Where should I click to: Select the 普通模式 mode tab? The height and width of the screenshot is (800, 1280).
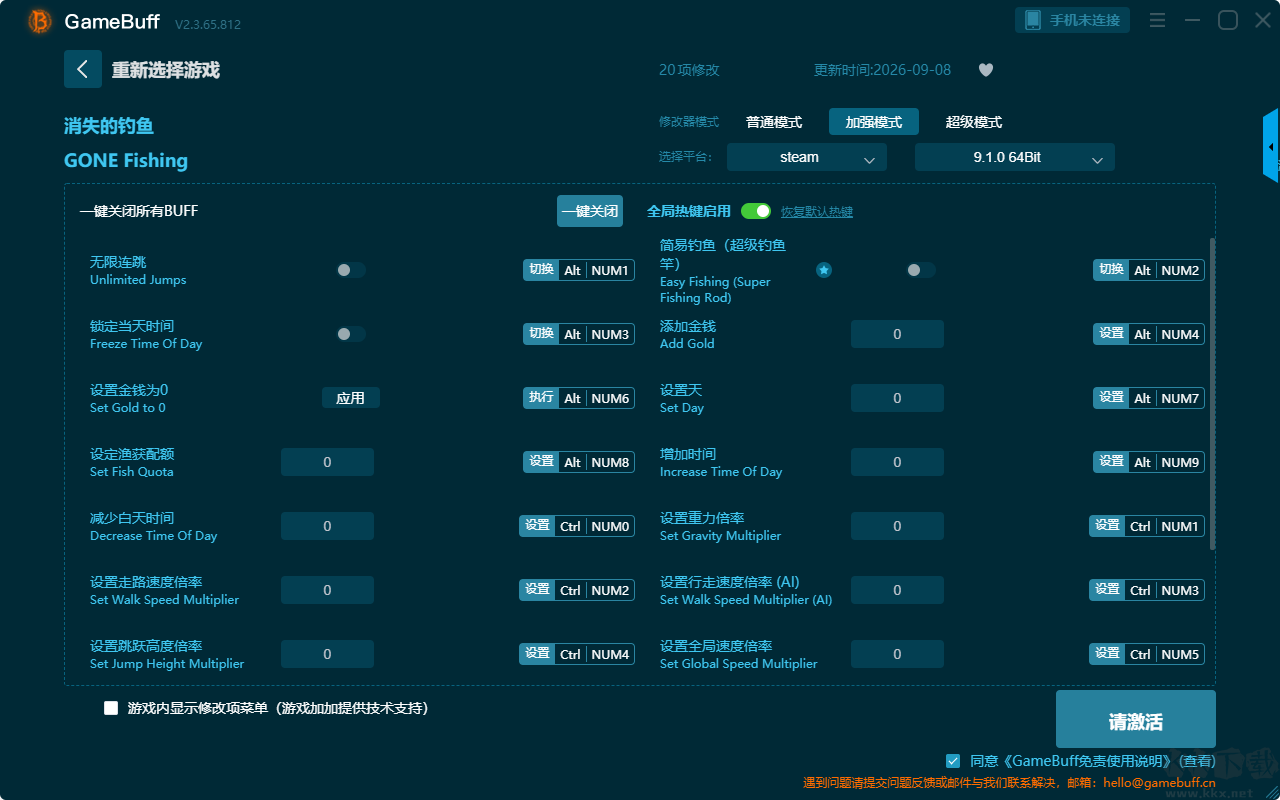774,122
